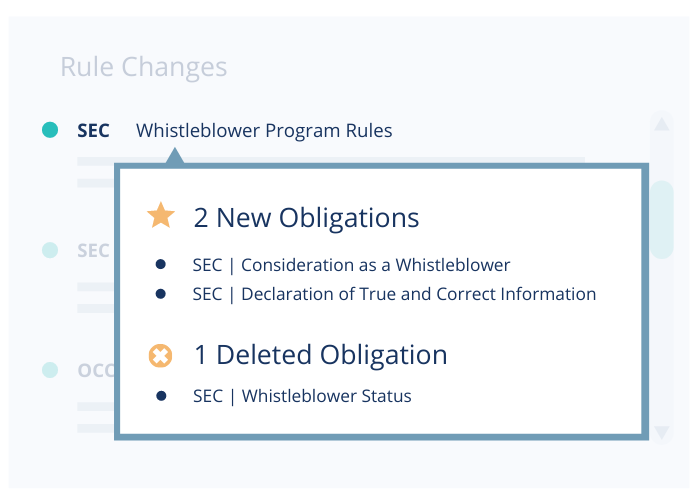Open SEC Whistleblower Status deleted obligation
The width and height of the screenshot is (700, 500).
click(302, 396)
